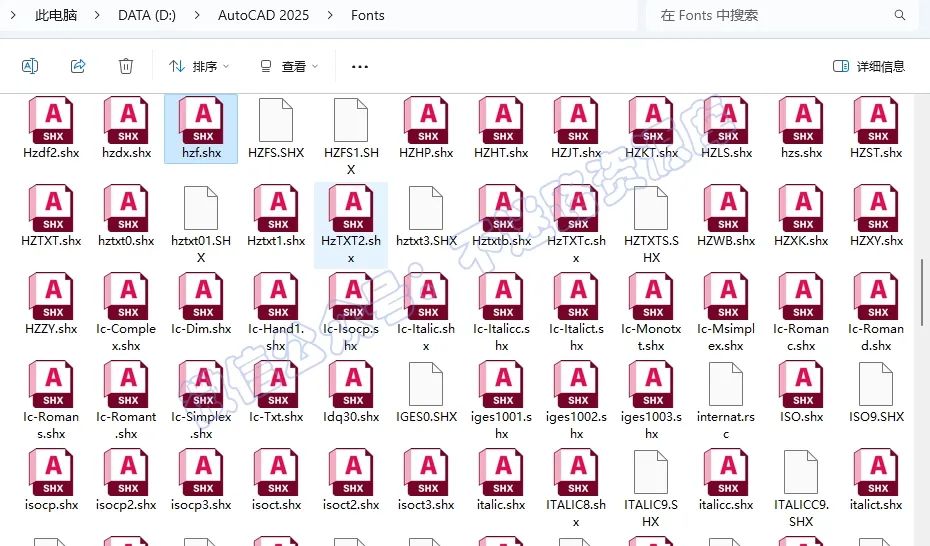Click the Rename icon in the toolbar
Viewport: 930px width, 546px height.
(30, 66)
